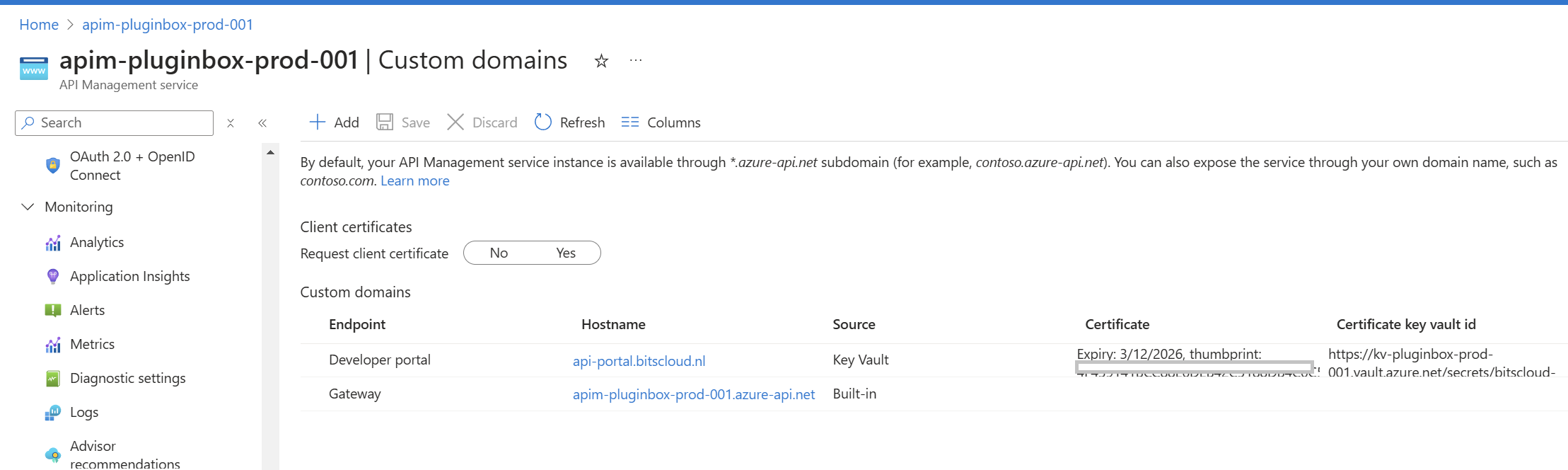
Task: Open Alerts menu item
Action: click(88, 310)
